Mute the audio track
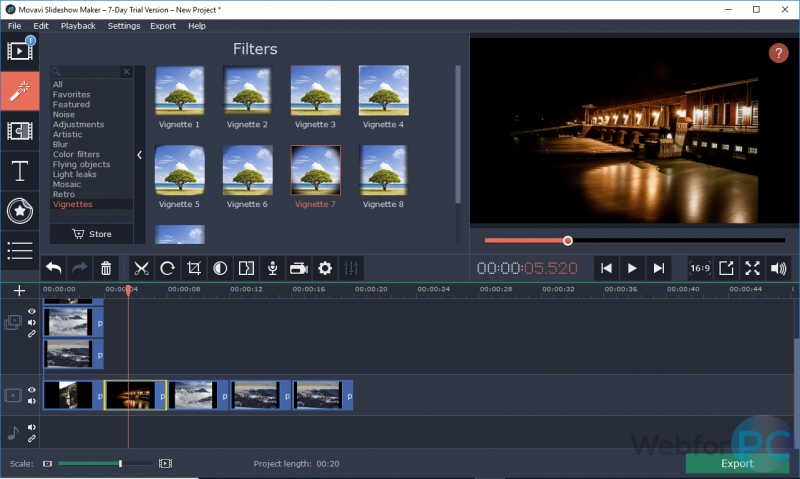The image size is (800, 479). tap(32, 428)
